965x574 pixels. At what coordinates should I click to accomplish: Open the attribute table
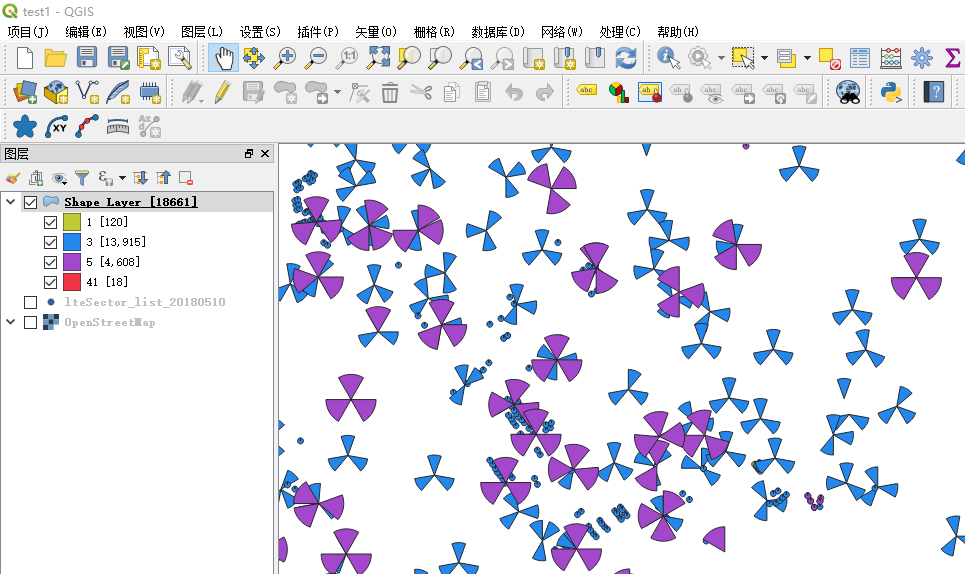pyautogui.click(x=859, y=58)
